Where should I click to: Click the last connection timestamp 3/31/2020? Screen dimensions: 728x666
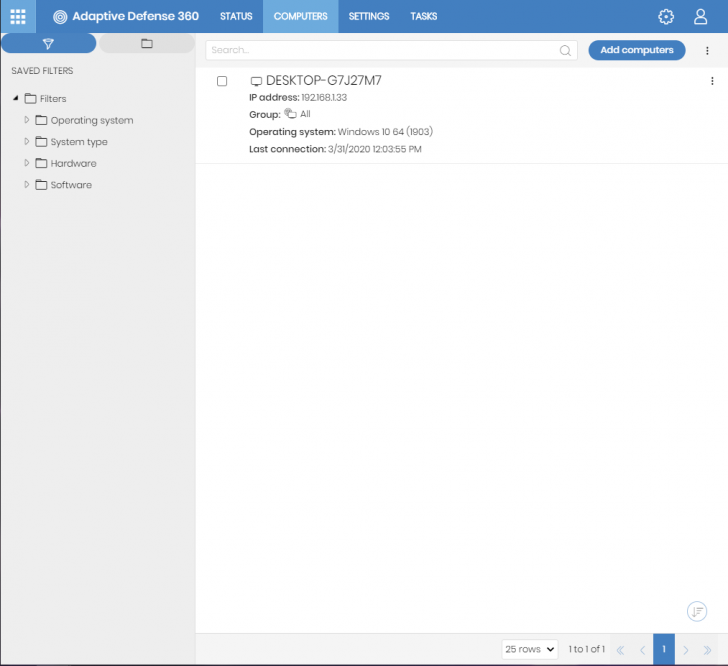coord(375,149)
